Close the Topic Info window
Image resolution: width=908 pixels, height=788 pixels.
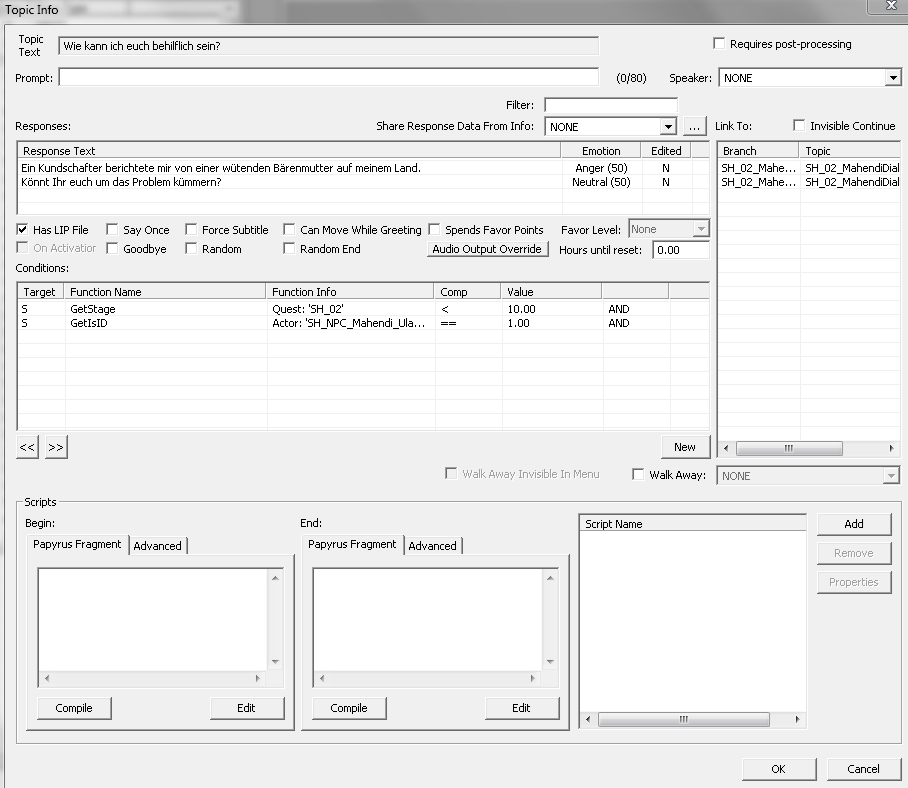889,7
